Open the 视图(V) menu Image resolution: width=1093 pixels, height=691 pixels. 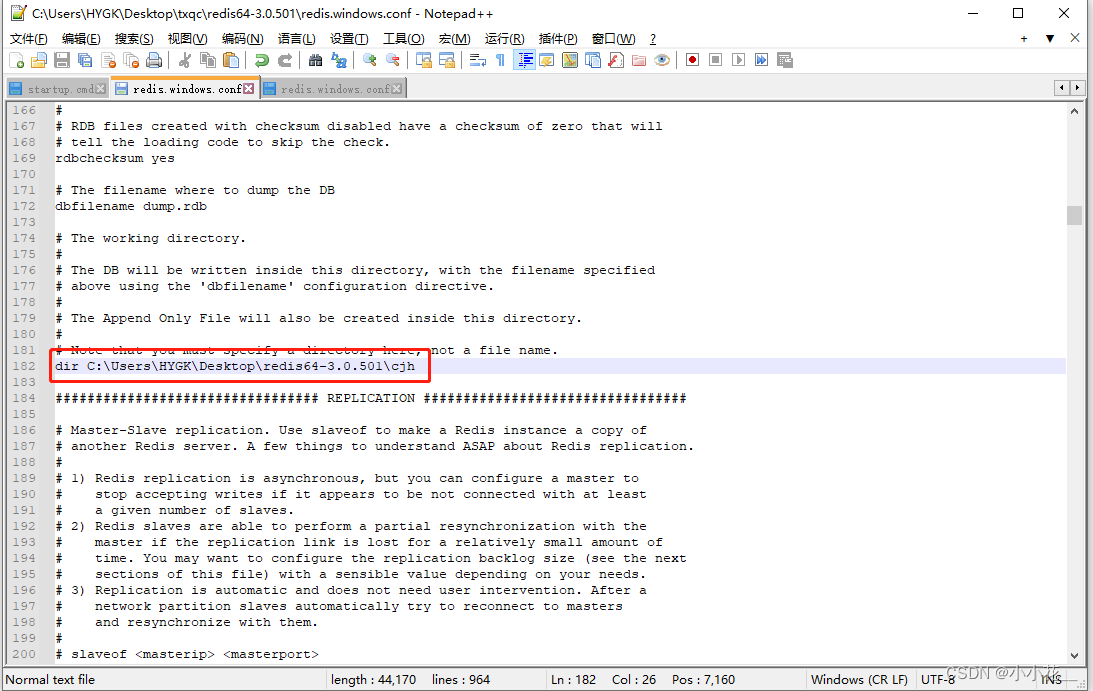click(187, 39)
